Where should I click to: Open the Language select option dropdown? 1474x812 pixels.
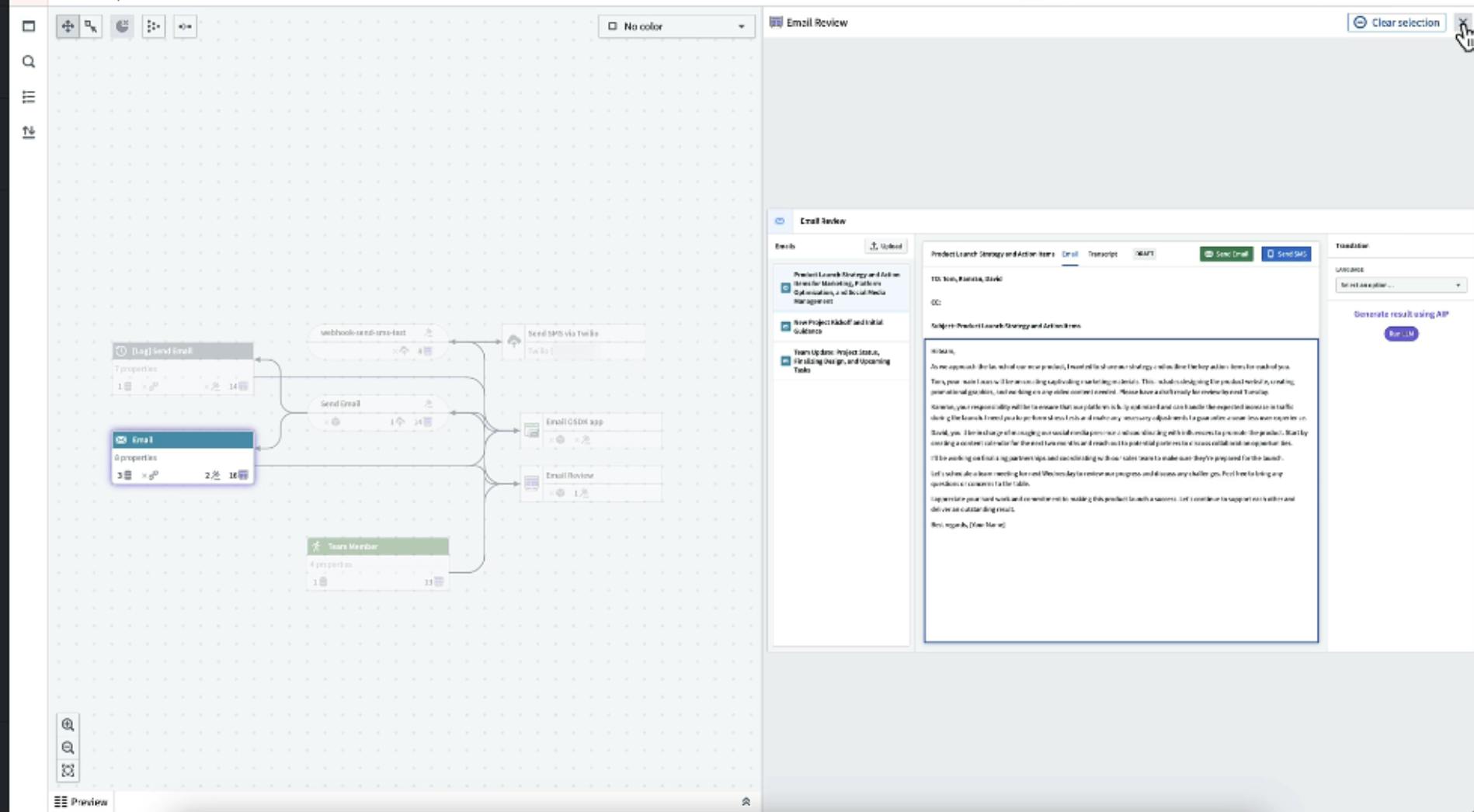[x=1400, y=285]
